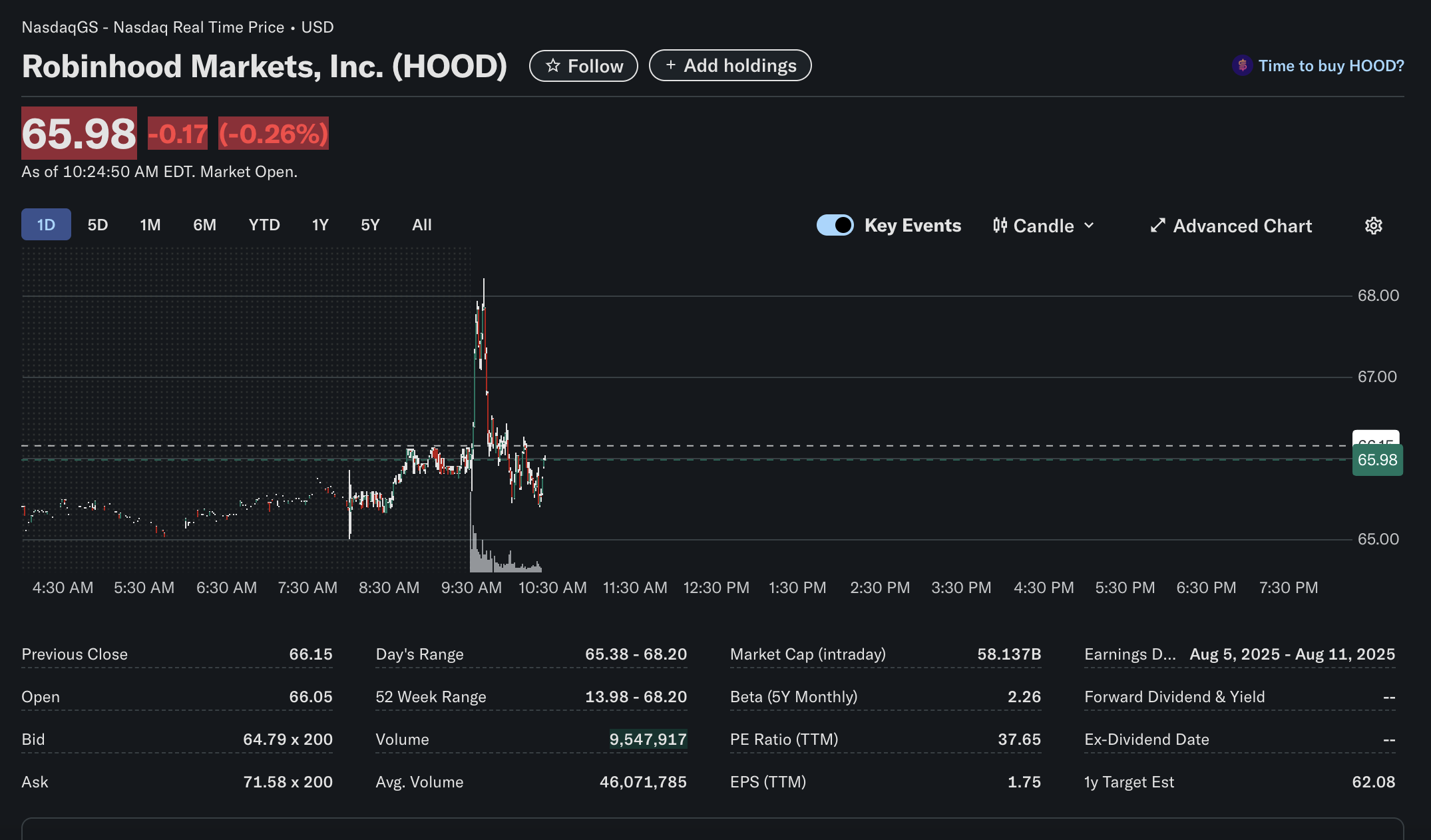This screenshot has height=840, width=1431.
Task: Click the As of 10:24:50 AM EDT status
Action: 159,172
